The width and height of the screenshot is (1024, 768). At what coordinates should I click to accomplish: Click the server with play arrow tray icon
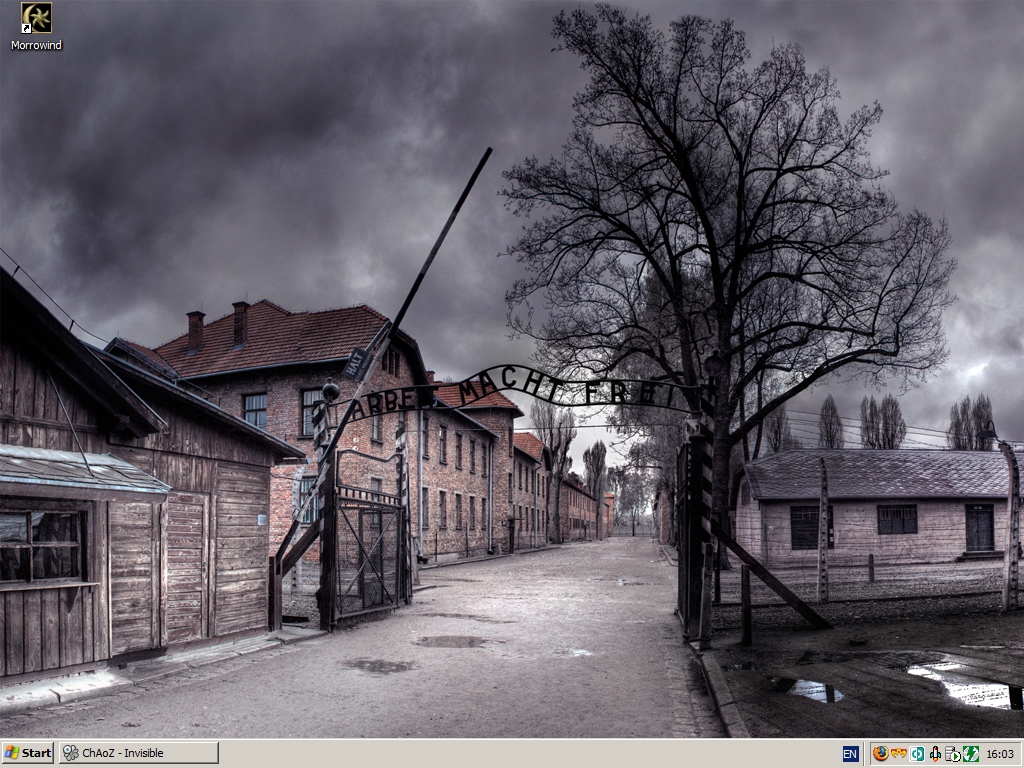(x=952, y=754)
